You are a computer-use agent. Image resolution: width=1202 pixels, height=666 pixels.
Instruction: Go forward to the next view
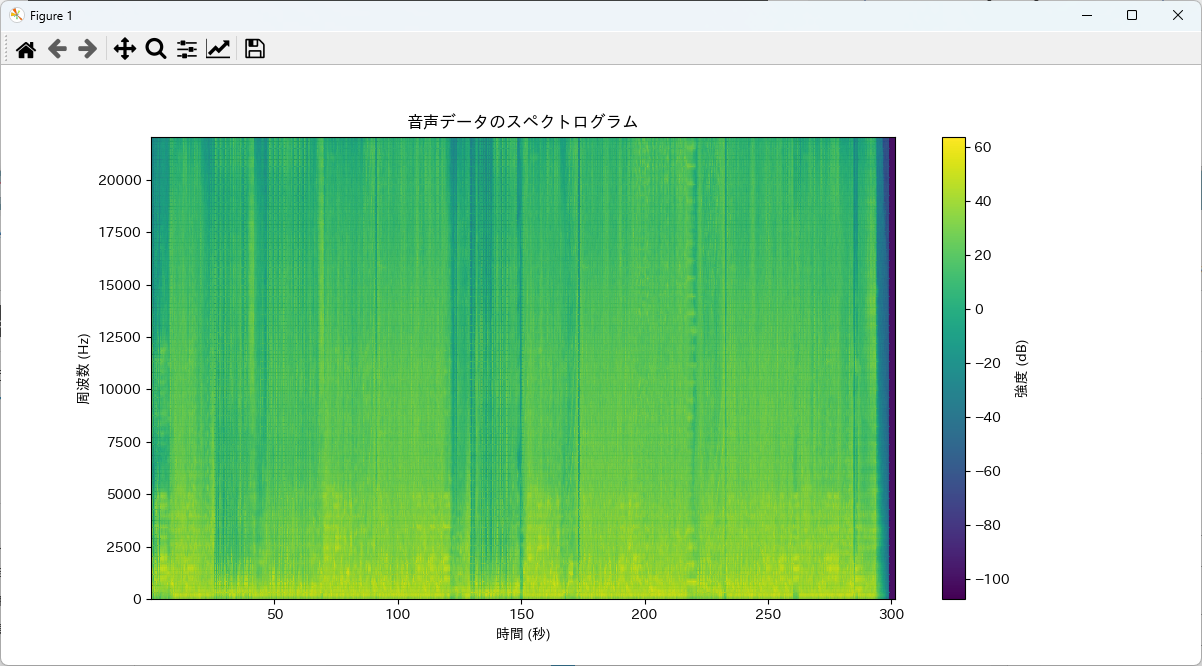[88, 47]
